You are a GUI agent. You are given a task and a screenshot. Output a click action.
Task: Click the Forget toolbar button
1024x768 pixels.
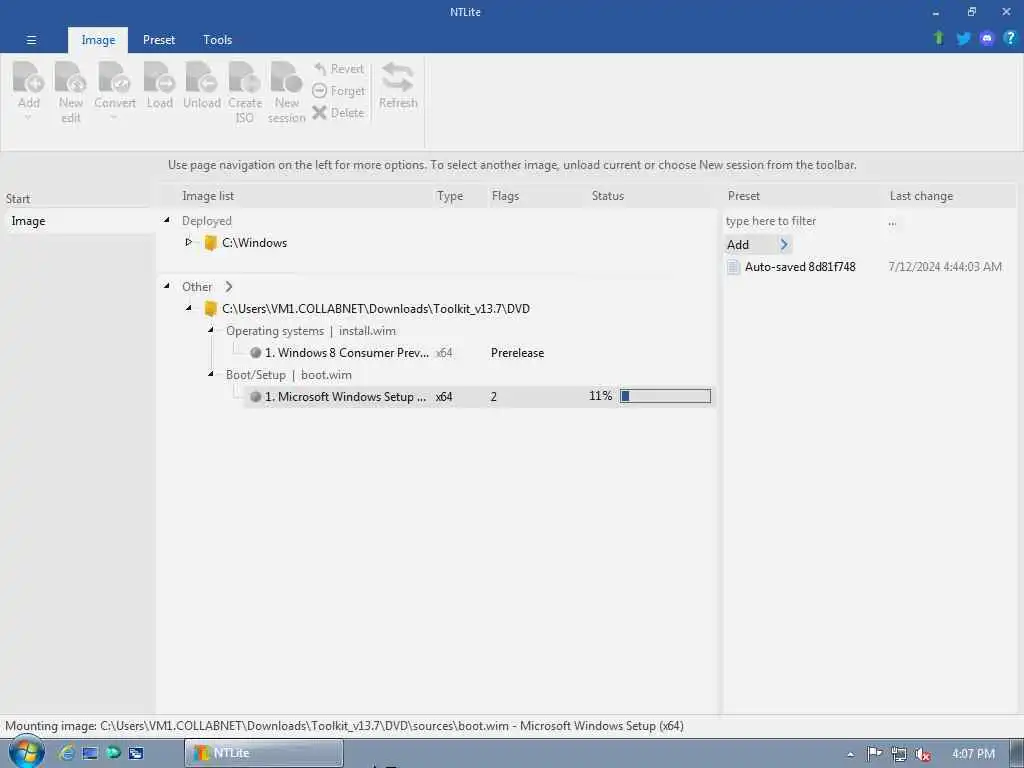(x=338, y=91)
